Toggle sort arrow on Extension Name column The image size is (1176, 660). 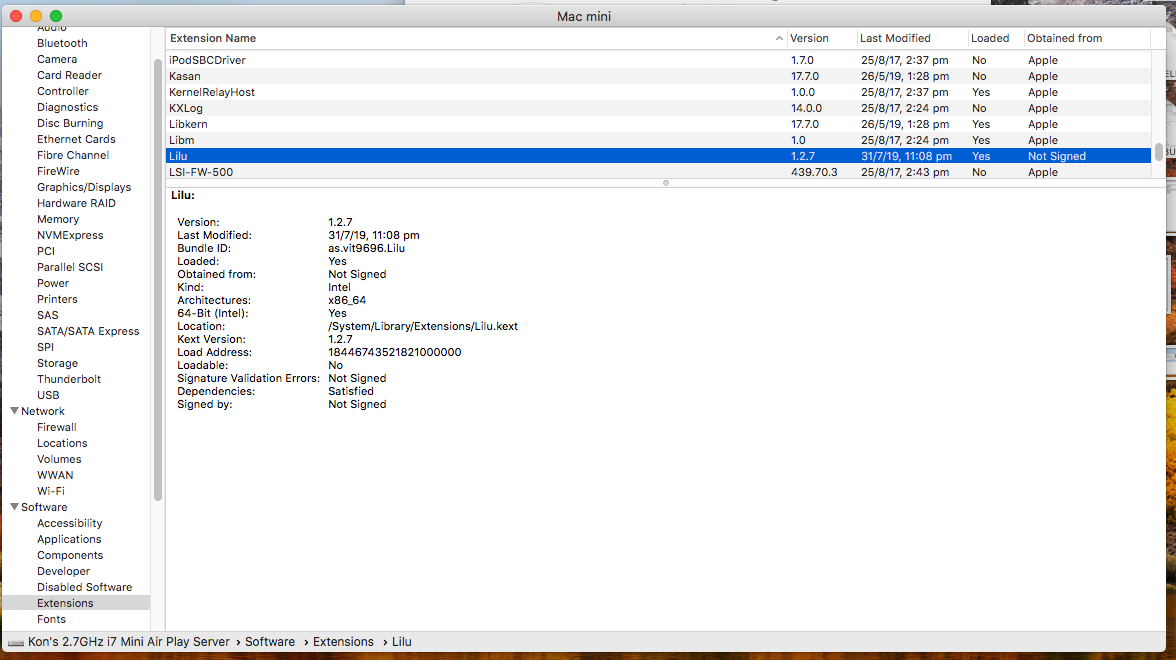tap(779, 38)
